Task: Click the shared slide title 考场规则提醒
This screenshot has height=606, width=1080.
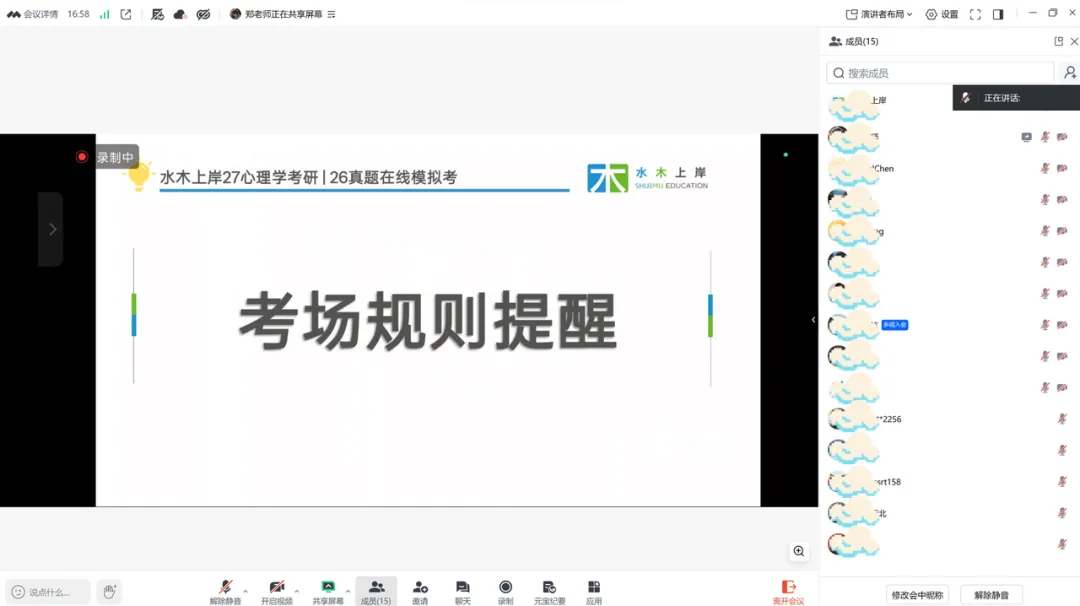Action: click(427, 320)
